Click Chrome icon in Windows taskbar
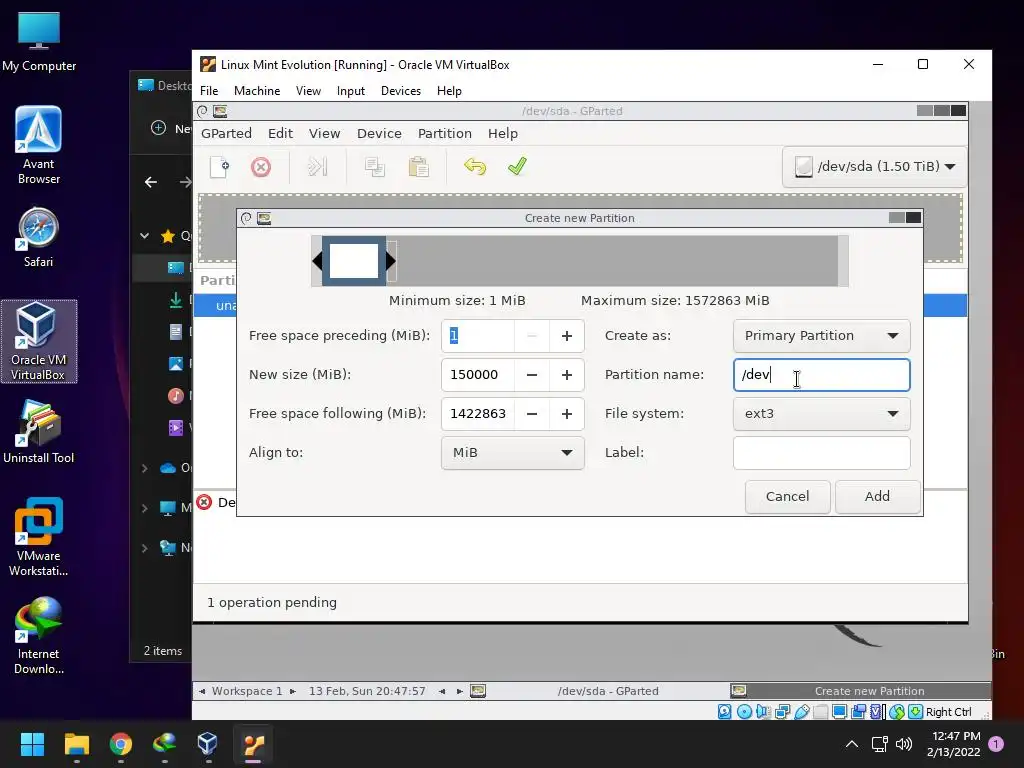1024x768 pixels. 121,744
